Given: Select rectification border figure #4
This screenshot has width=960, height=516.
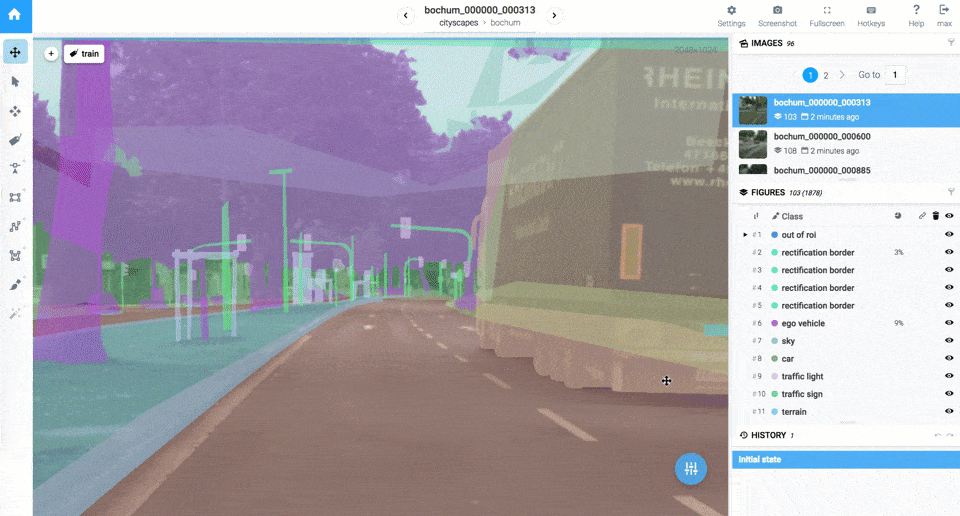Looking at the screenshot, I should click(846, 288).
